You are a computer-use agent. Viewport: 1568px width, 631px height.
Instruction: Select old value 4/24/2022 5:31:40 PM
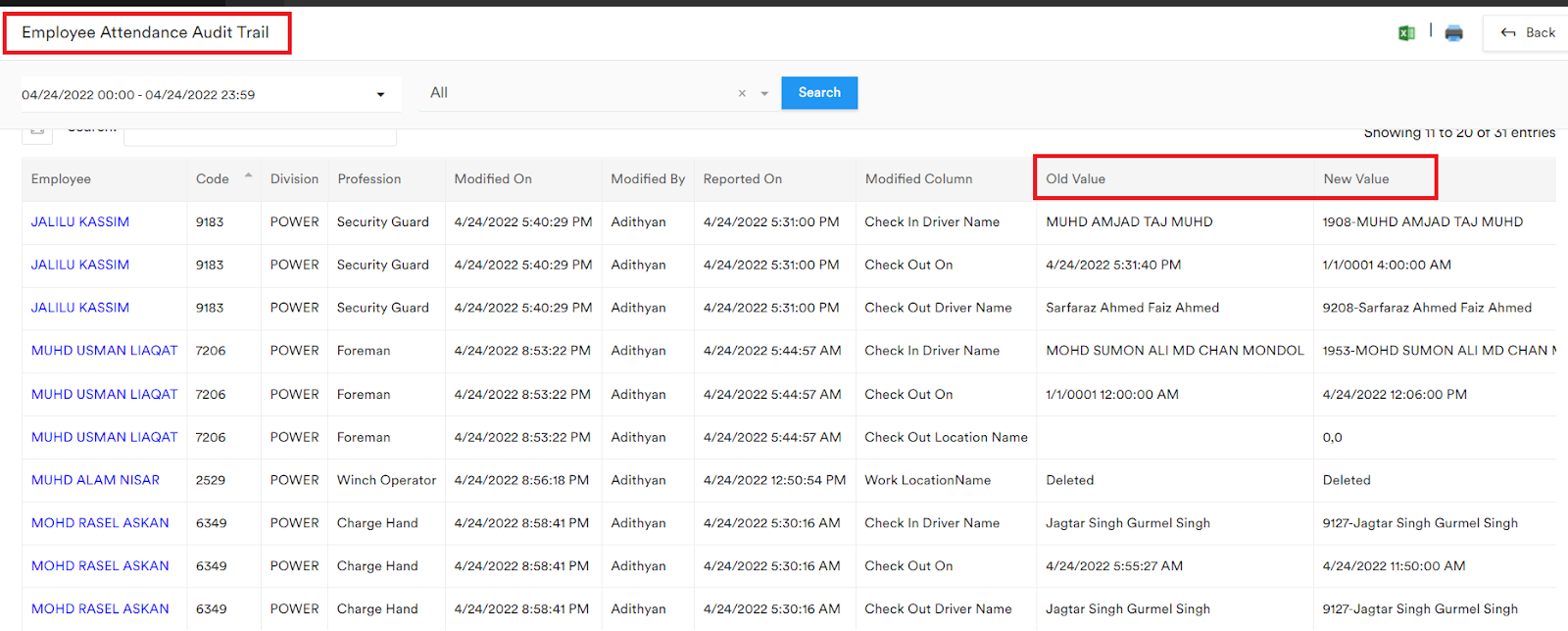tap(1113, 265)
